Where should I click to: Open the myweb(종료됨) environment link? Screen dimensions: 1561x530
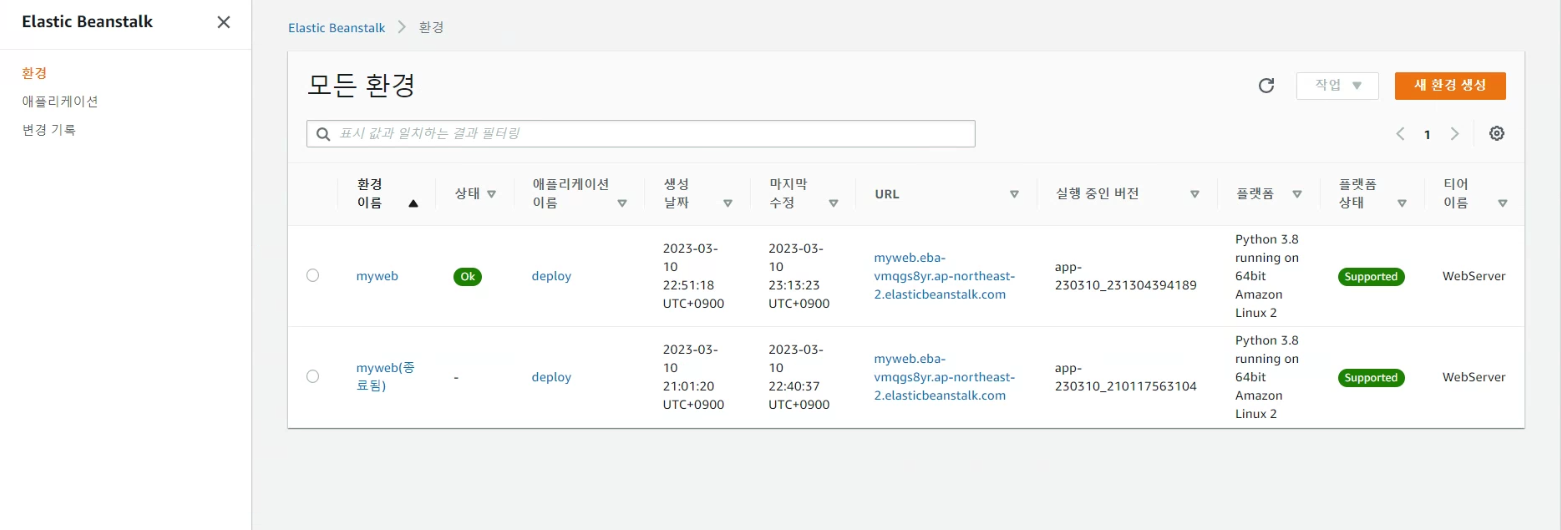pos(385,376)
